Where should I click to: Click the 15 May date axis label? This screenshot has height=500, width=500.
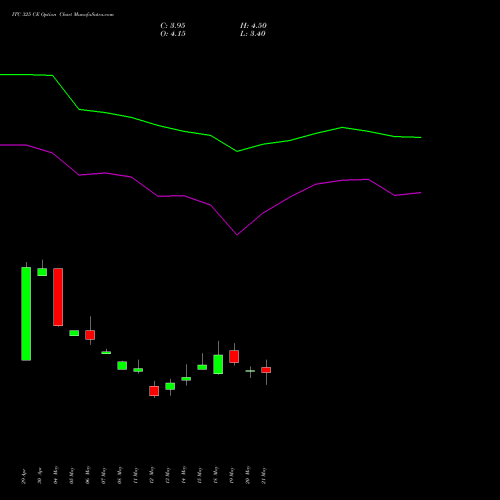(200, 476)
